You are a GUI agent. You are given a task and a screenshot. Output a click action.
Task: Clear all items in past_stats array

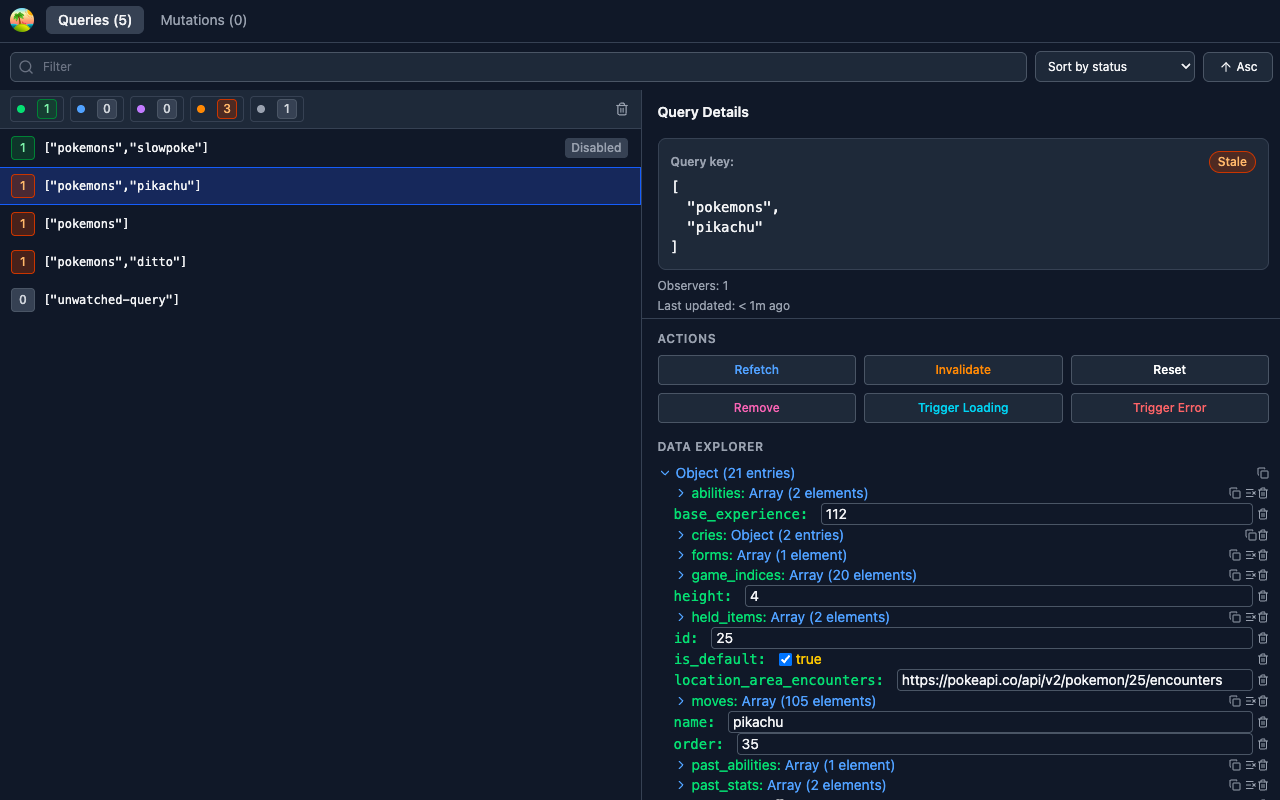point(1250,785)
